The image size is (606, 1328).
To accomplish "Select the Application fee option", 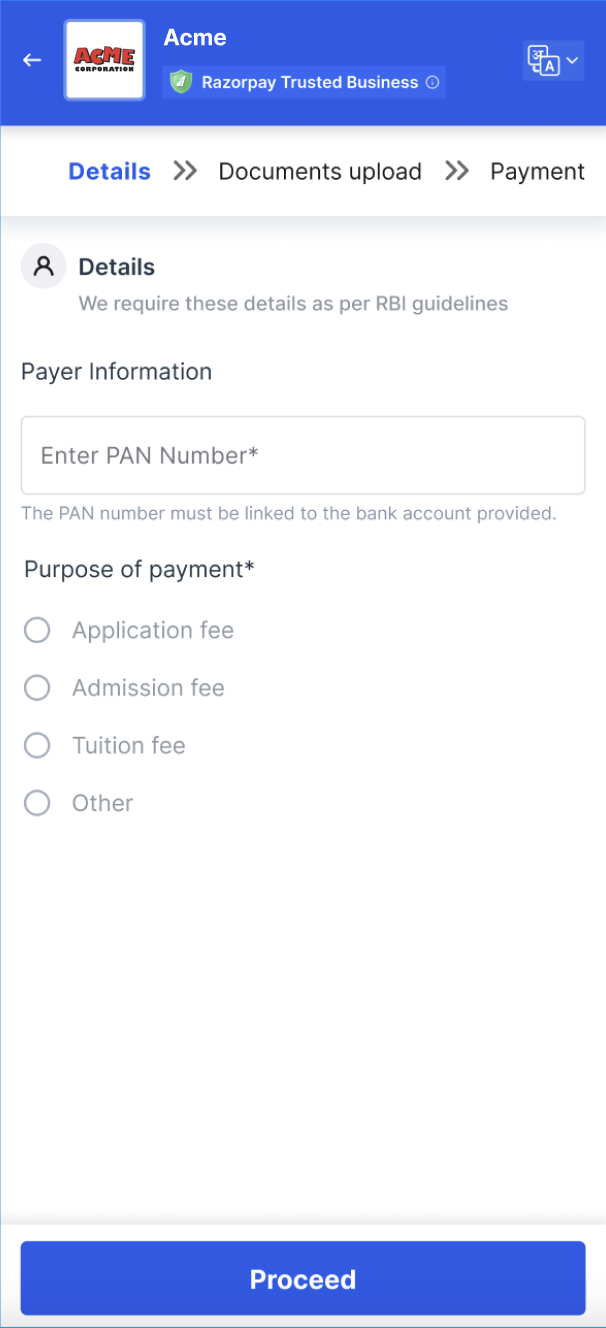I will pos(37,630).
